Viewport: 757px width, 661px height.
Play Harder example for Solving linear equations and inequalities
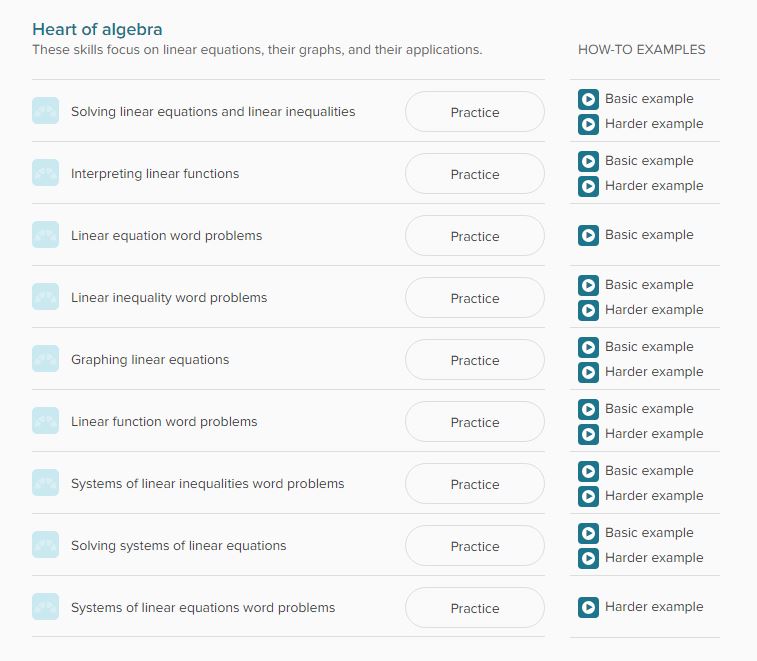click(x=589, y=124)
